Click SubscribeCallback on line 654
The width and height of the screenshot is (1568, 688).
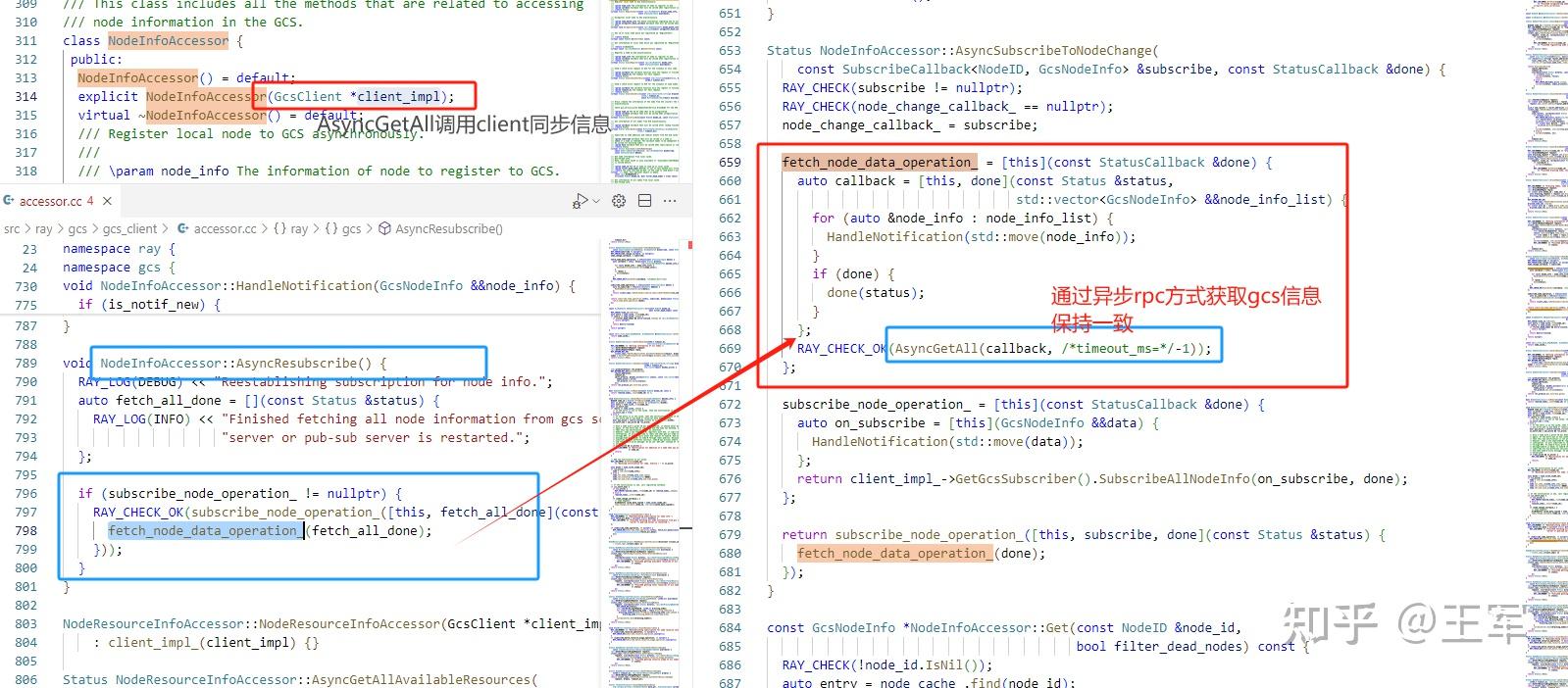[906, 70]
